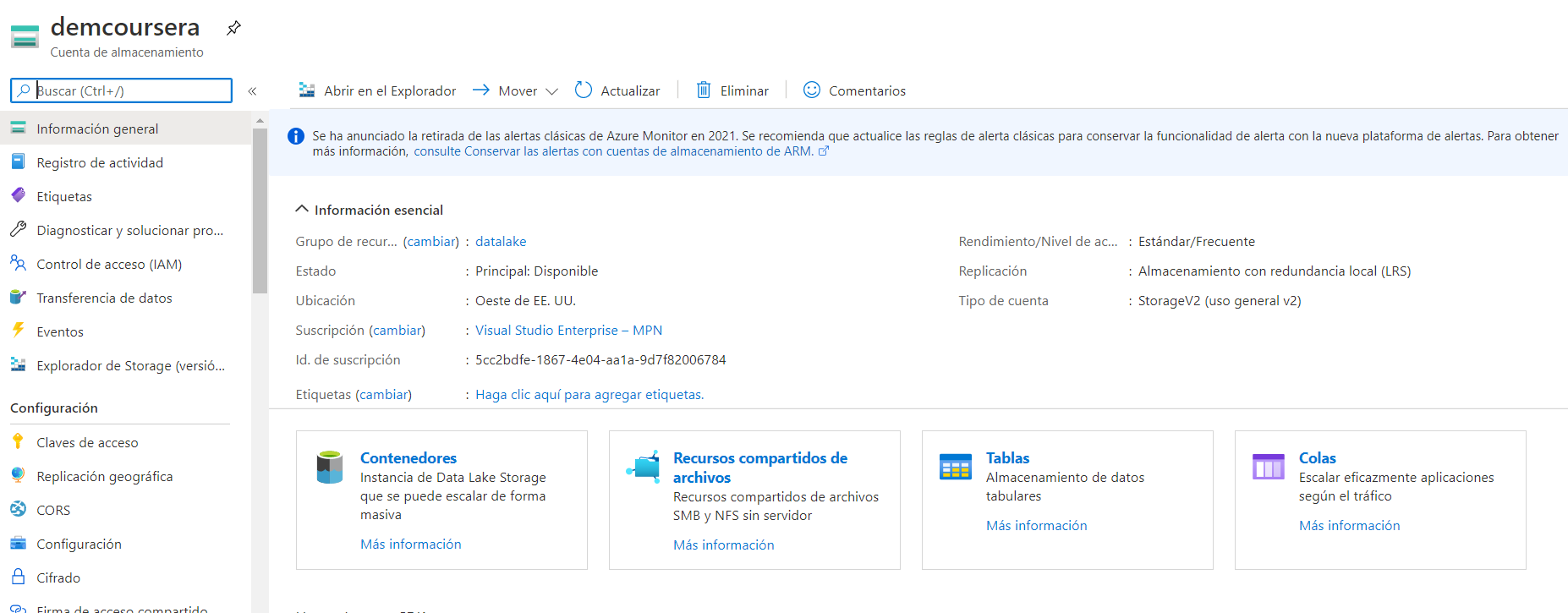The height and width of the screenshot is (613, 1568).
Task: Click the CORS icon
Action: pos(18,509)
